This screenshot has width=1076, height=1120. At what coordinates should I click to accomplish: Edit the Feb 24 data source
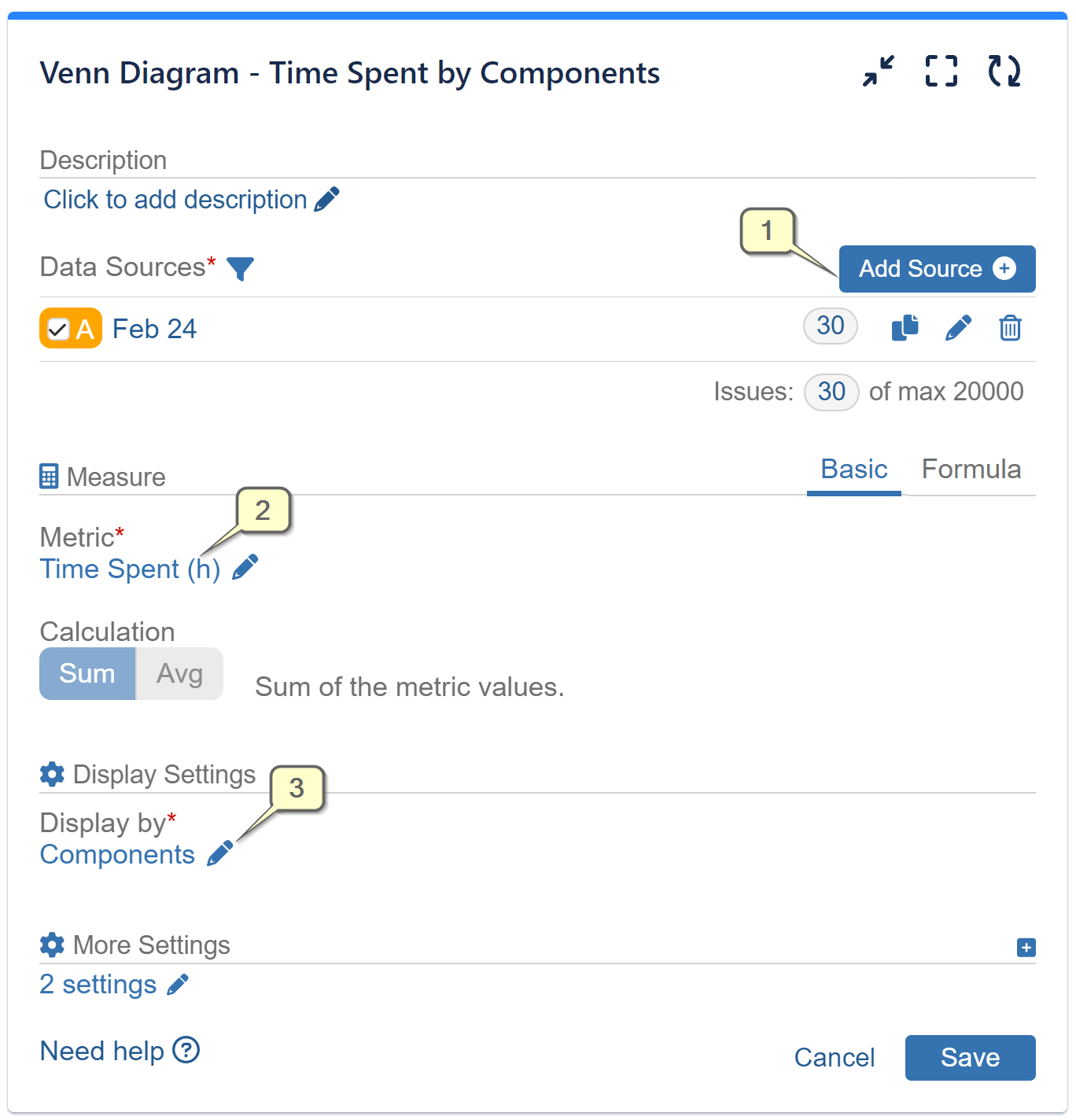958,328
